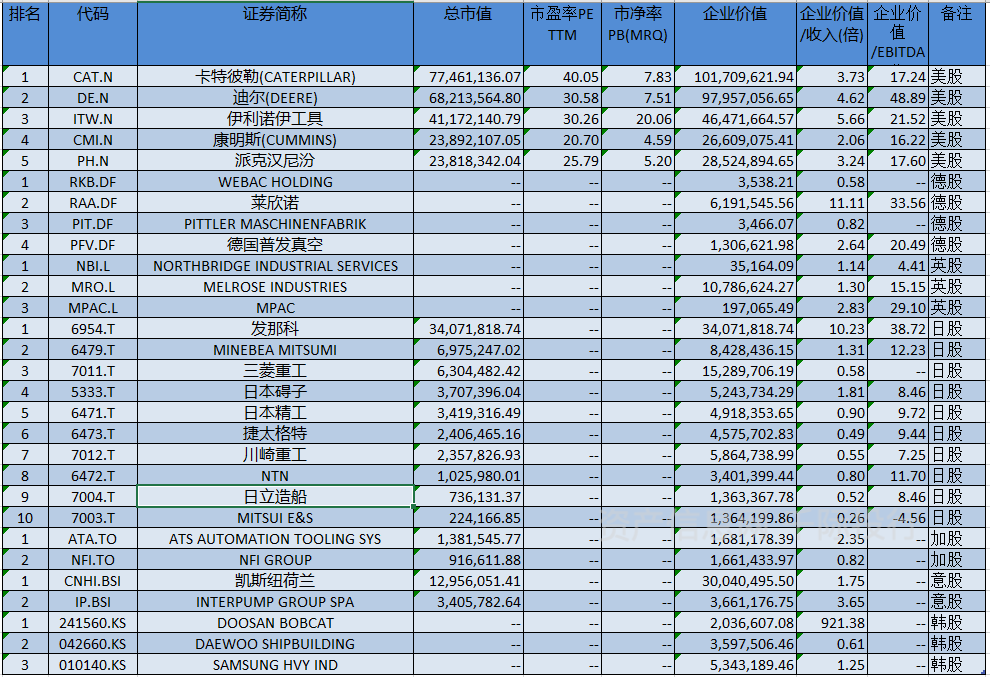Click the 川崎重工 name cell
This screenshot has width=990, height=677.
point(275,455)
